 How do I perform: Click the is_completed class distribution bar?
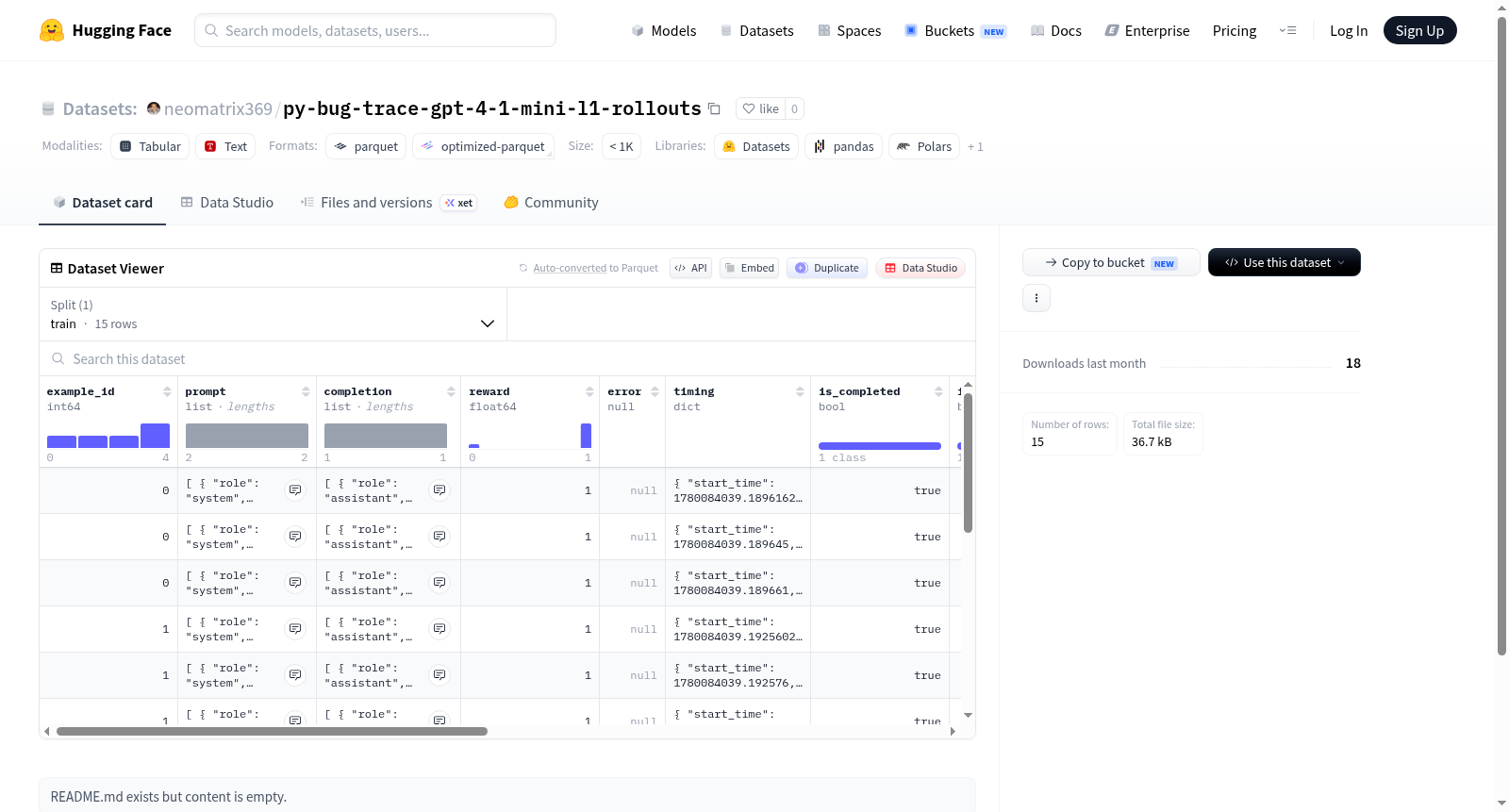pos(880,445)
